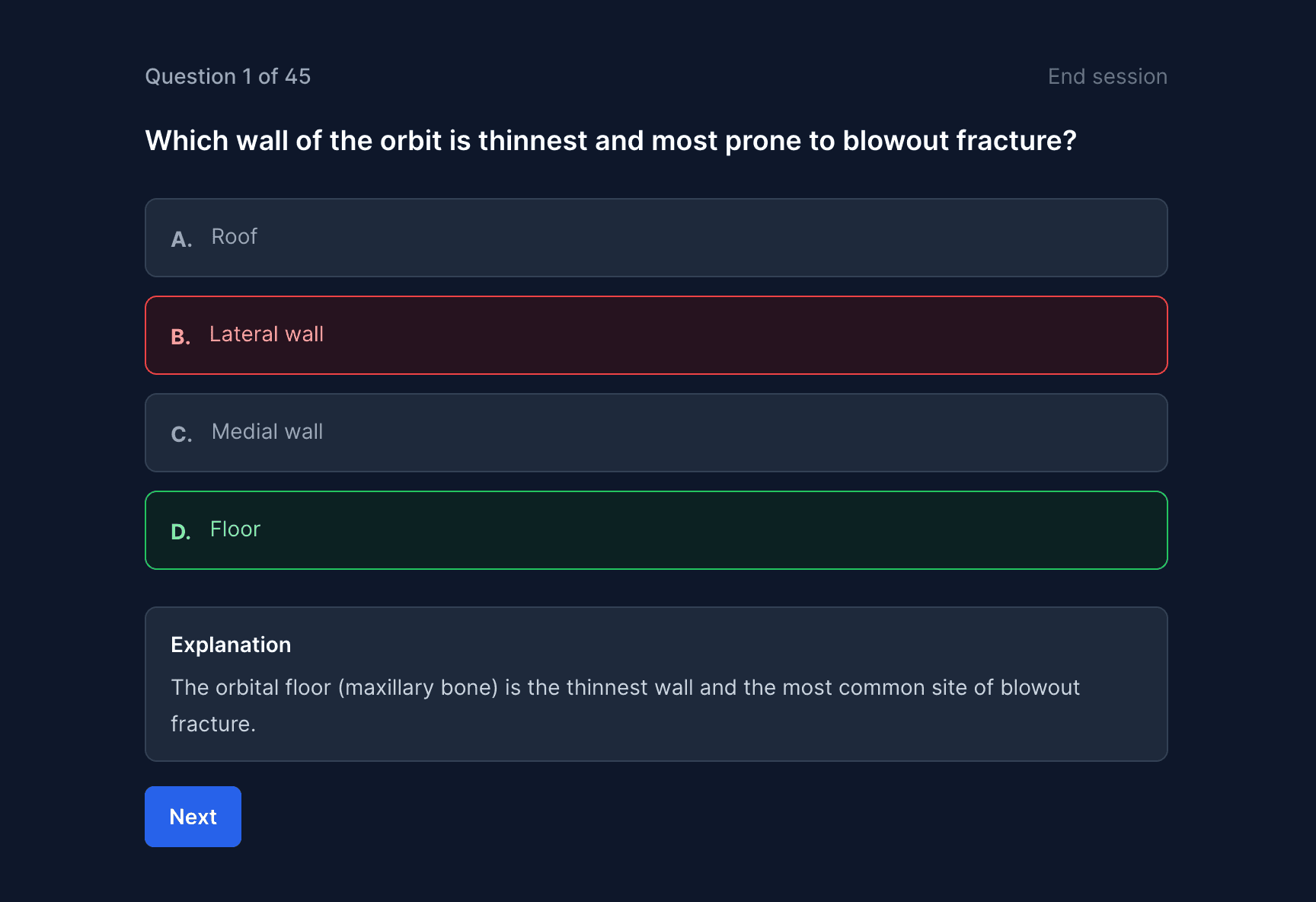This screenshot has height=902, width=1316.
Task: Select the correct Floor answer option
Action: 655,530
